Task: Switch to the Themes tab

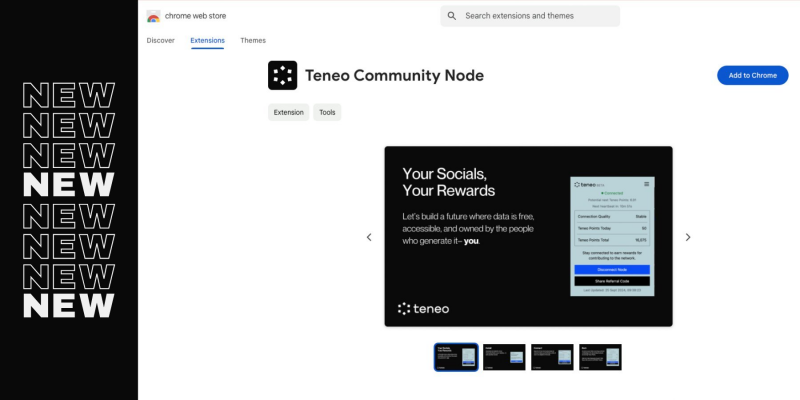Action: [253, 40]
